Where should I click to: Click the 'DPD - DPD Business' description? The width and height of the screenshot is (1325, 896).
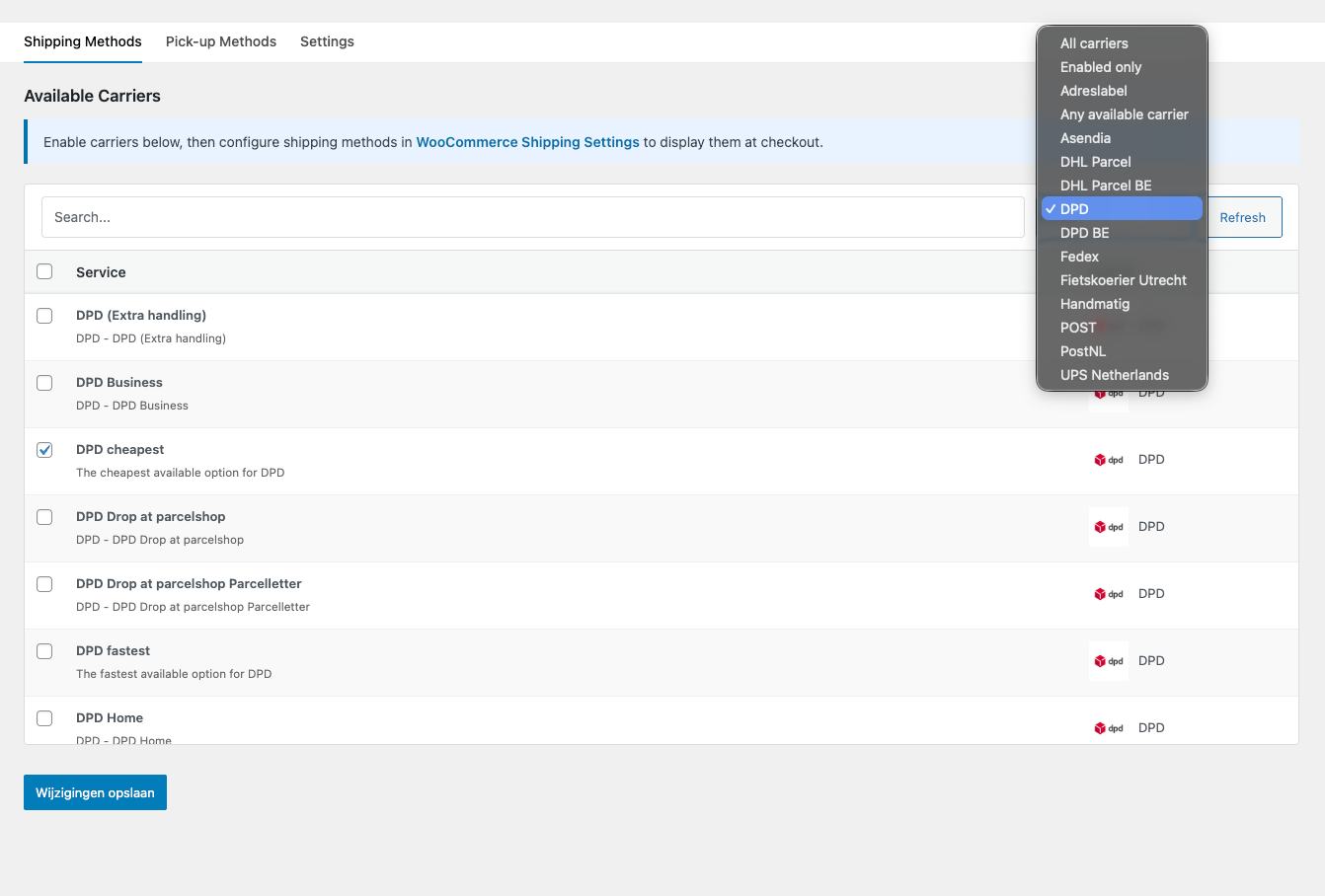click(132, 406)
